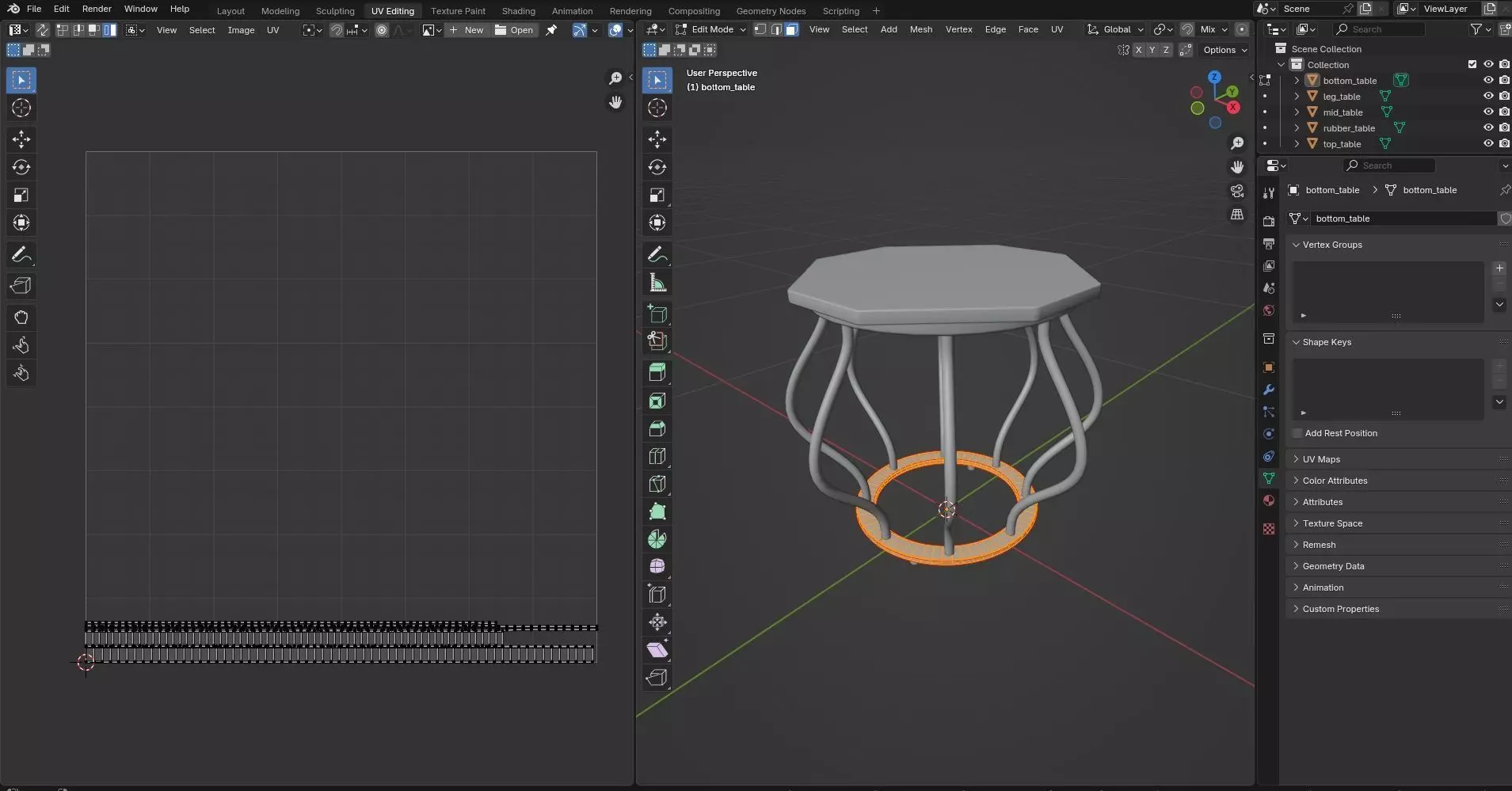Select the Smooth tool in 3D viewport

coord(657,567)
